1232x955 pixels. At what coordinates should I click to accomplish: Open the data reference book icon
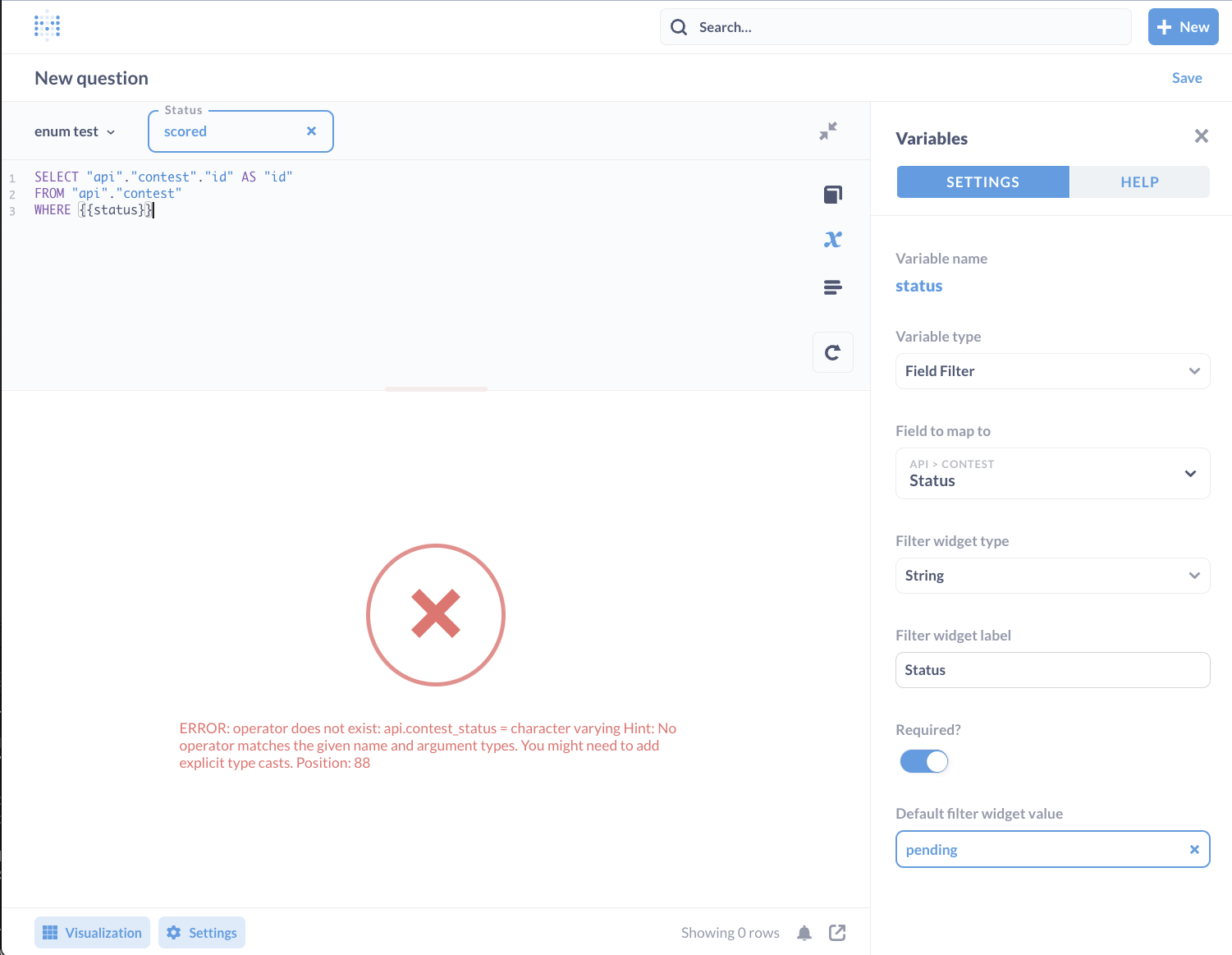point(832,194)
